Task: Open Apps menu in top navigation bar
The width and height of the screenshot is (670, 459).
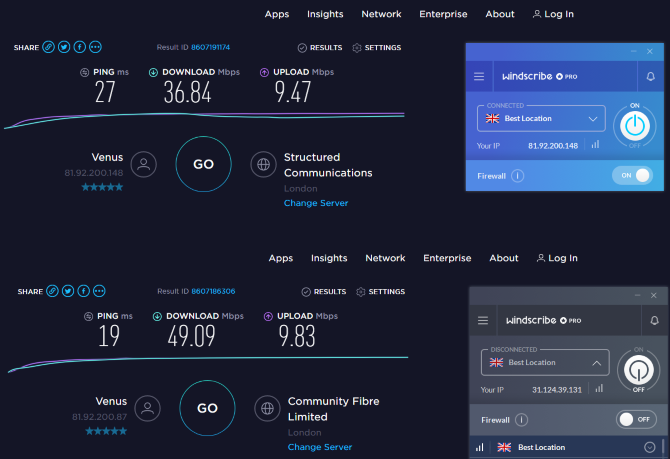Action: 277,14
